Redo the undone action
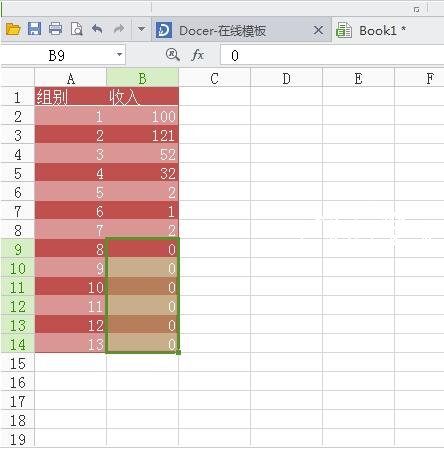The image size is (444, 449). (119, 29)
